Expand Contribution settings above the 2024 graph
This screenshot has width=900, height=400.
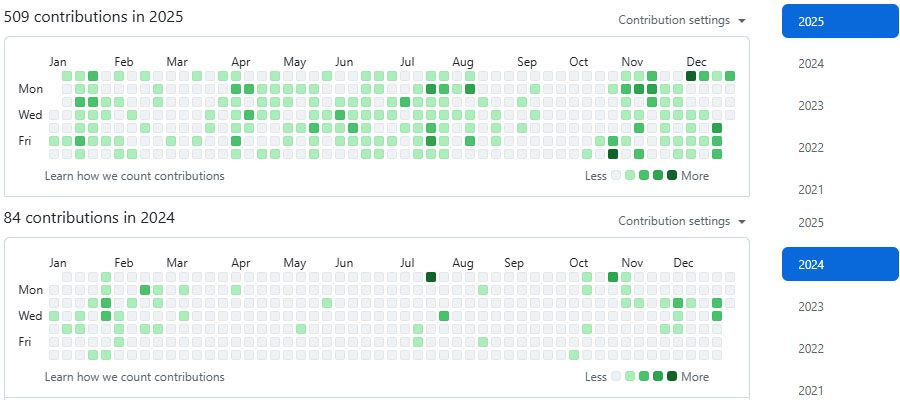point(682,221)
